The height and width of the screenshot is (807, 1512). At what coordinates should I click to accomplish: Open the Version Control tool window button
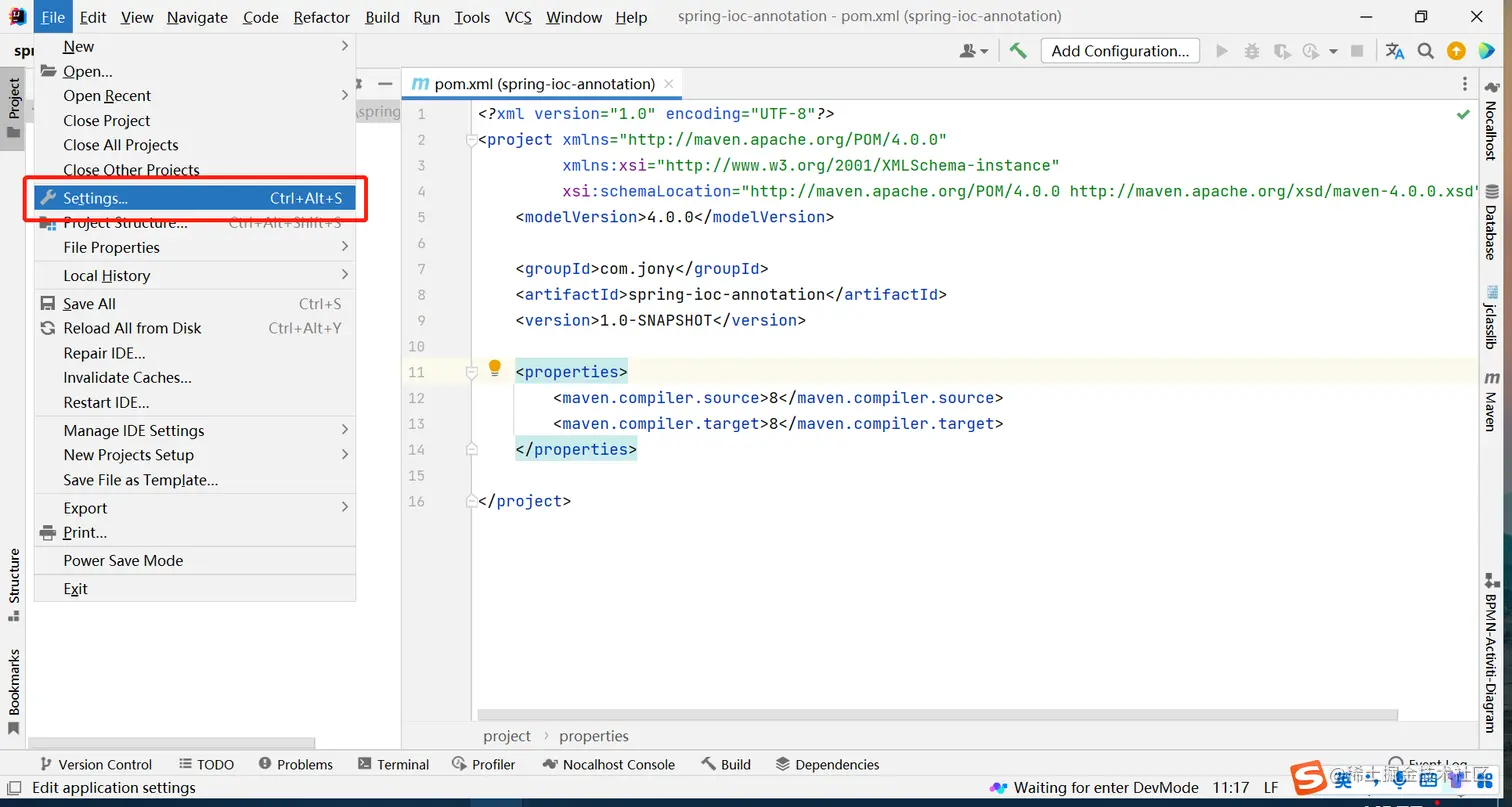point(94,765)
